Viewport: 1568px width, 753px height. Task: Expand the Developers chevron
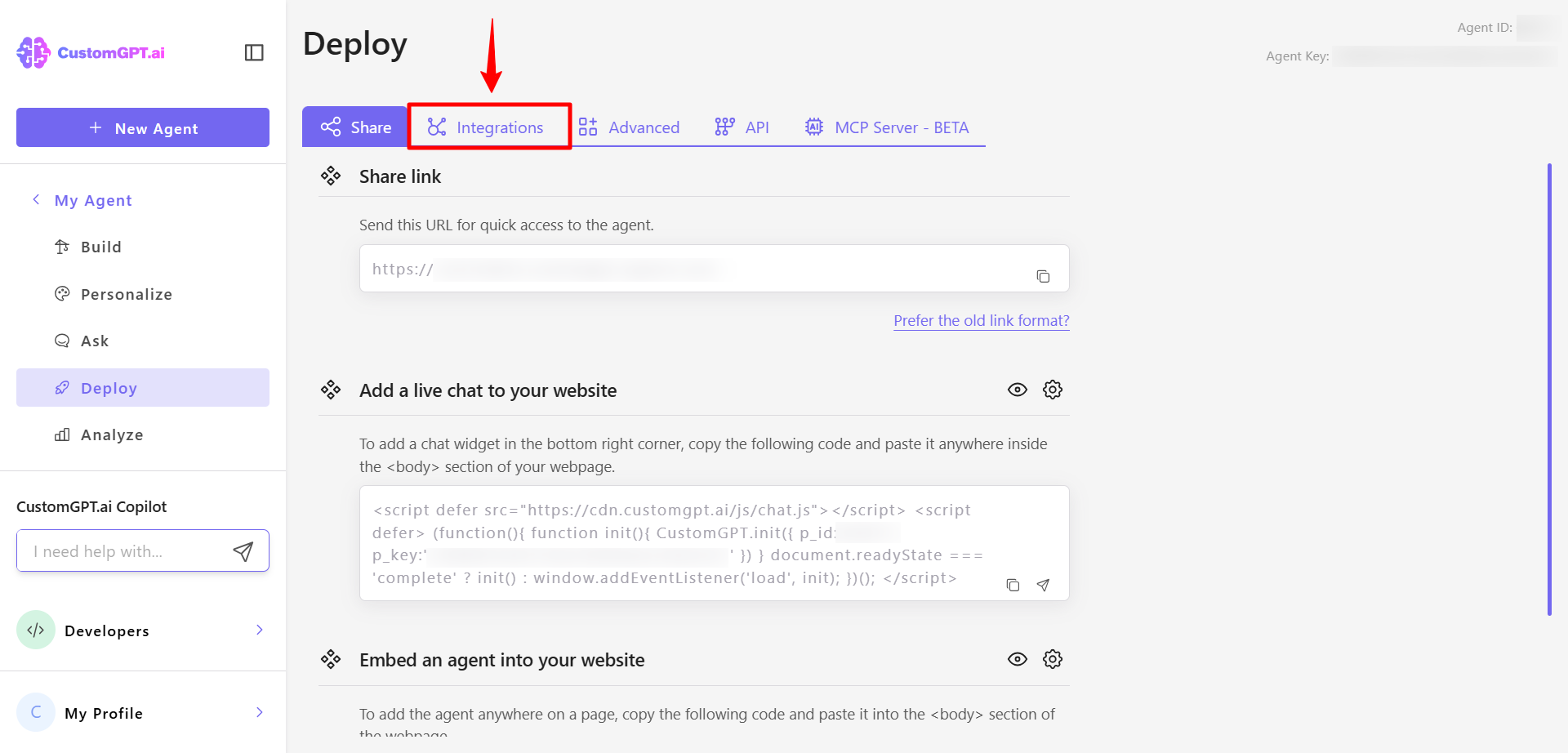(260, 630)
